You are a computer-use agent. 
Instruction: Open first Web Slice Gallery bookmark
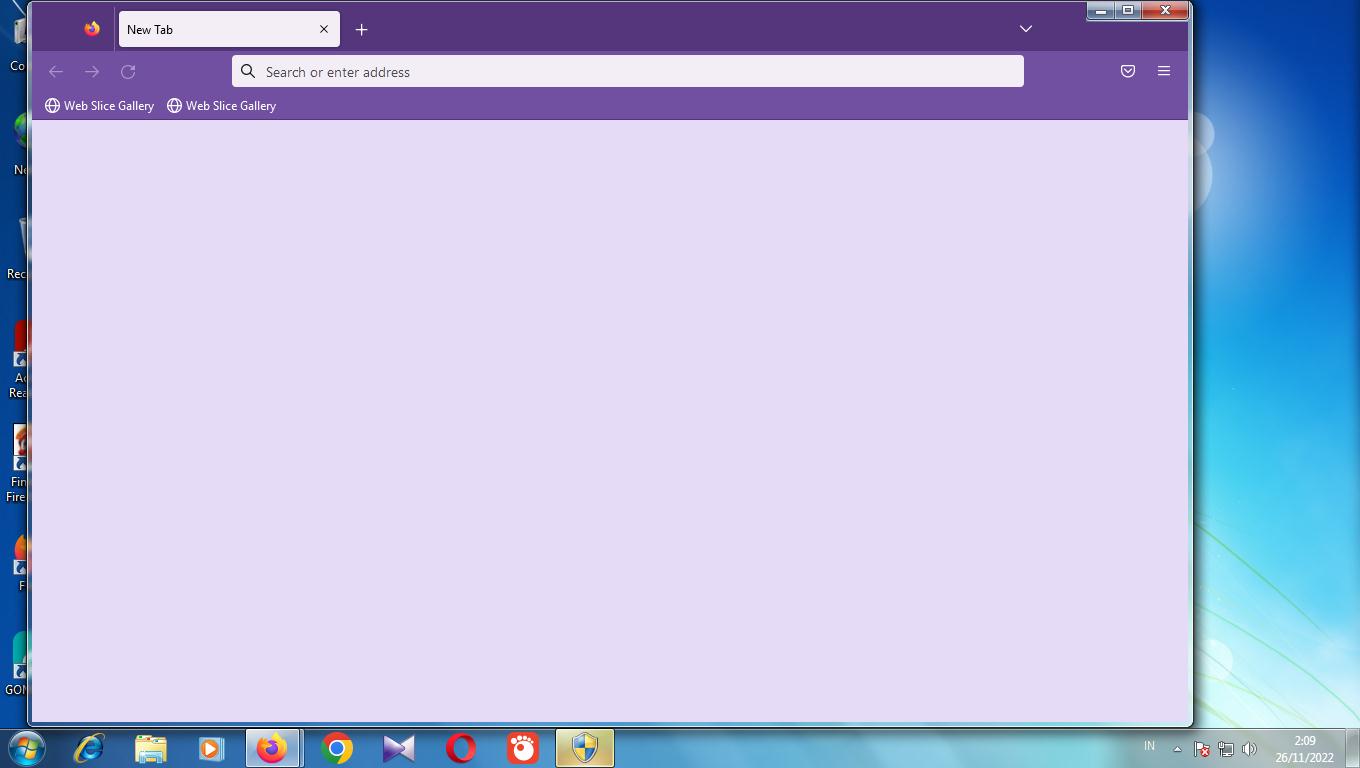(x=99, y=106)
